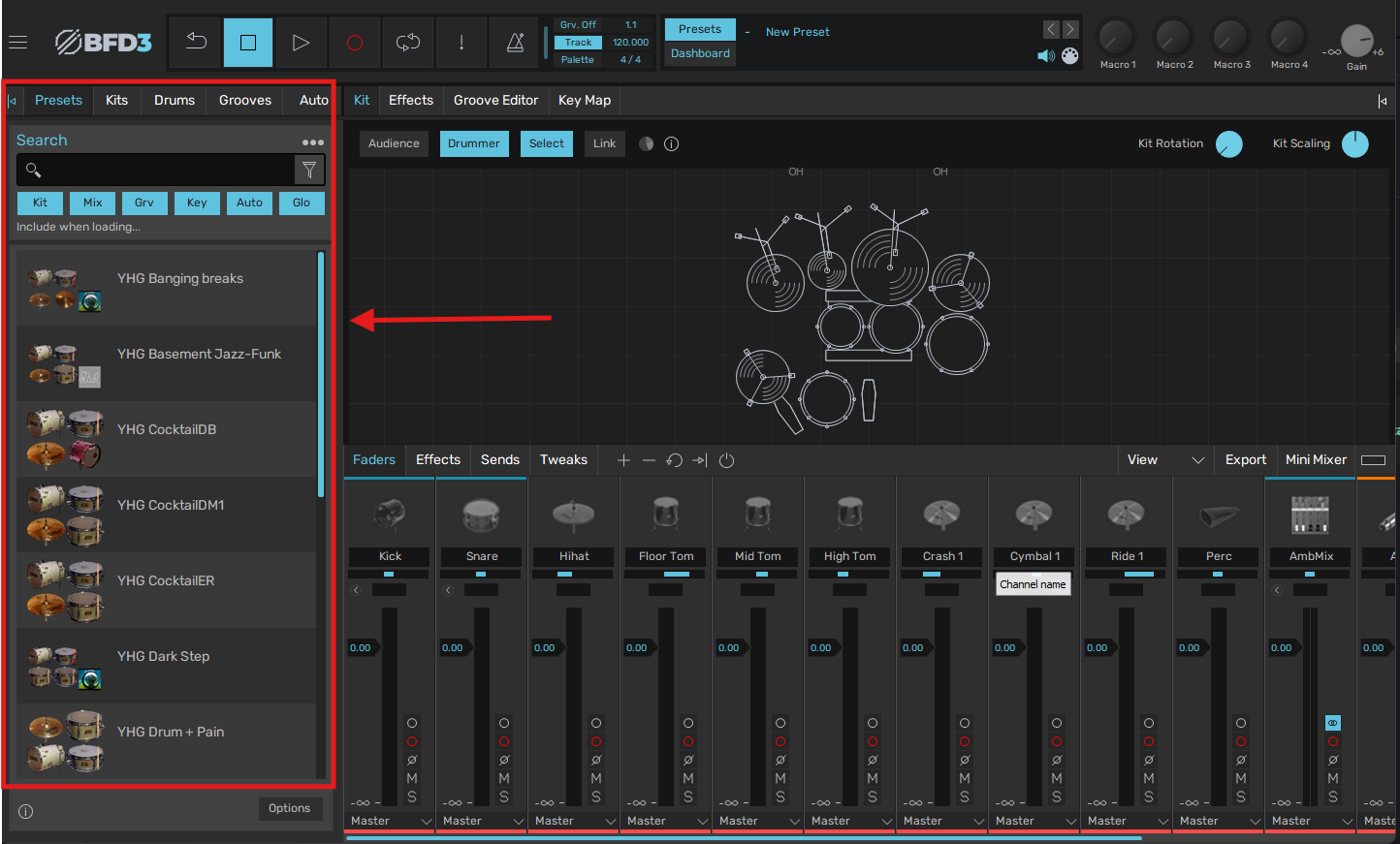This screenshot has width=1400, height=844.
Task: Click the mixer arrow-to-bar icon
Action: pyautogui.click(x=700, y=460)
